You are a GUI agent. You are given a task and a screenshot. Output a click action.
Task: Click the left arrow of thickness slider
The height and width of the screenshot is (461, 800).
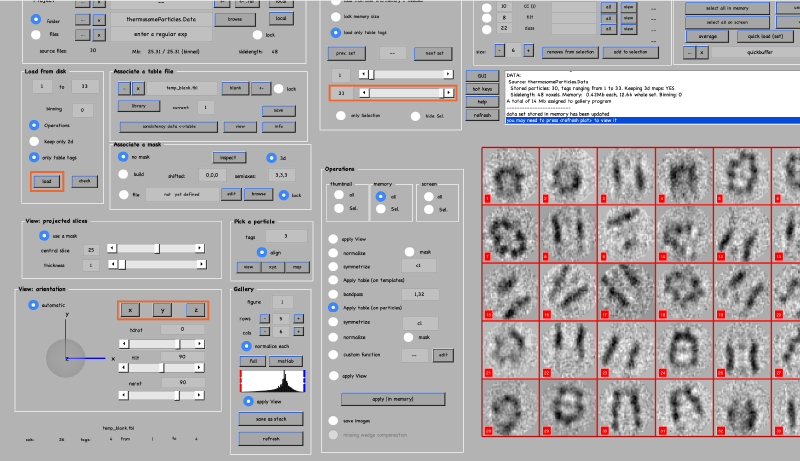tap(111, 265)
